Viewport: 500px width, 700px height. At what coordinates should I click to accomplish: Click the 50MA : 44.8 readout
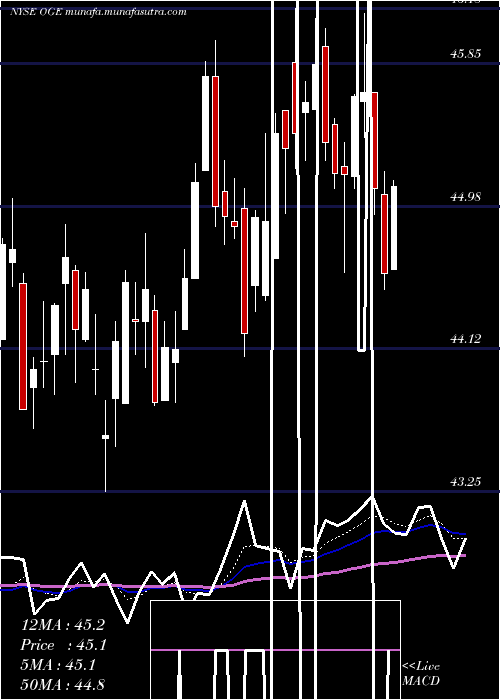(62, 684)
